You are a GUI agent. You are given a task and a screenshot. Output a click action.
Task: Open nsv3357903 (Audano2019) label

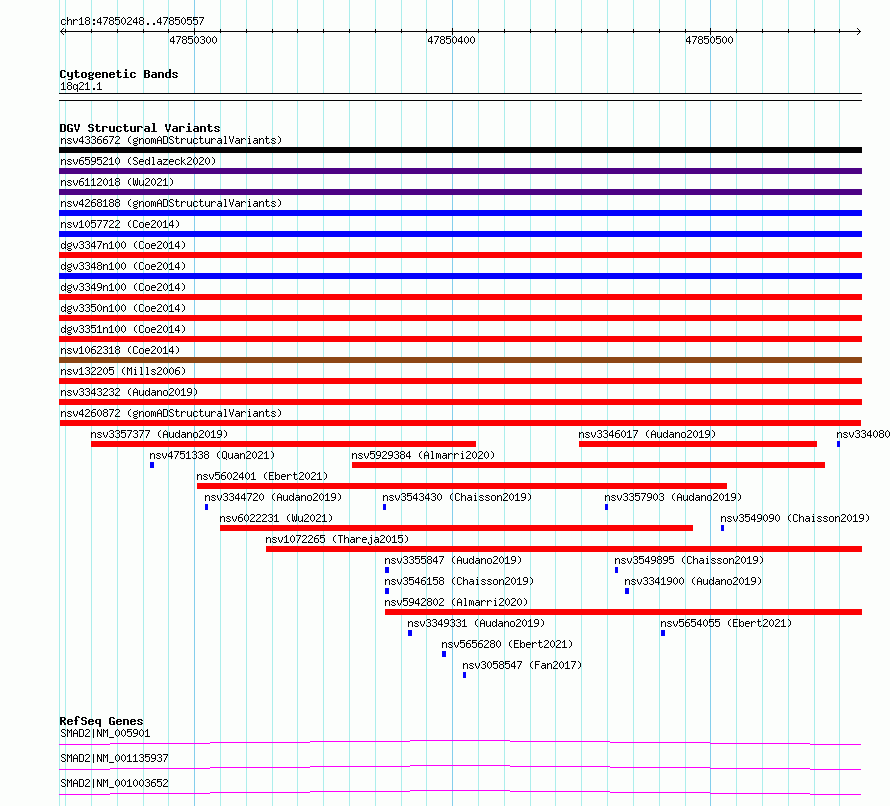(673, 497)
